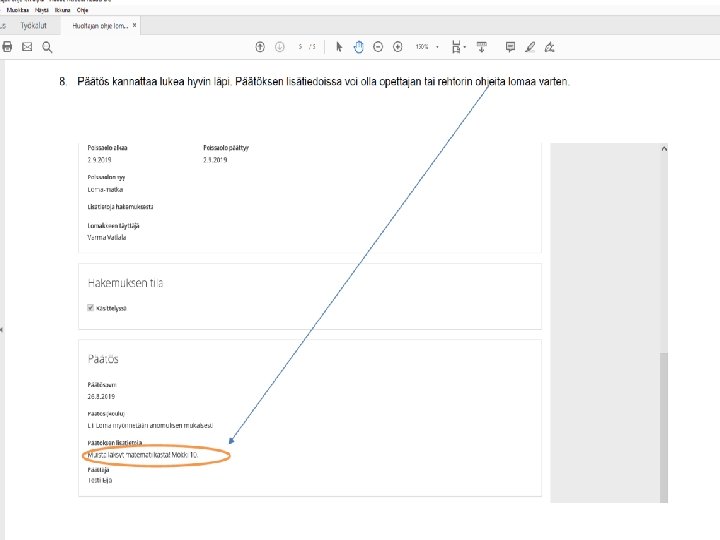Screen dimensions: 720x540
Task: Toggle the Käsittelyssä checkbox
Action: pos(90,308)
